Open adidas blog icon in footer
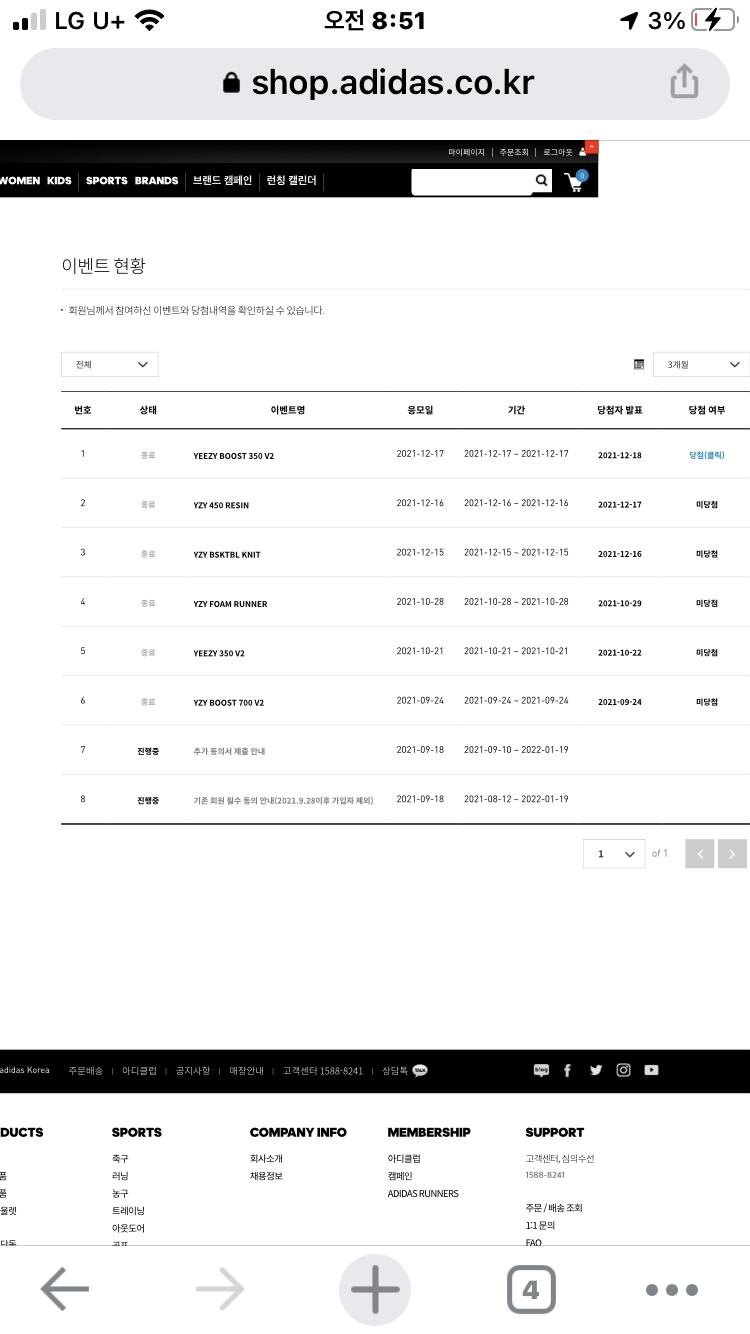750x1334 pixels. [x=541, y=1070]
